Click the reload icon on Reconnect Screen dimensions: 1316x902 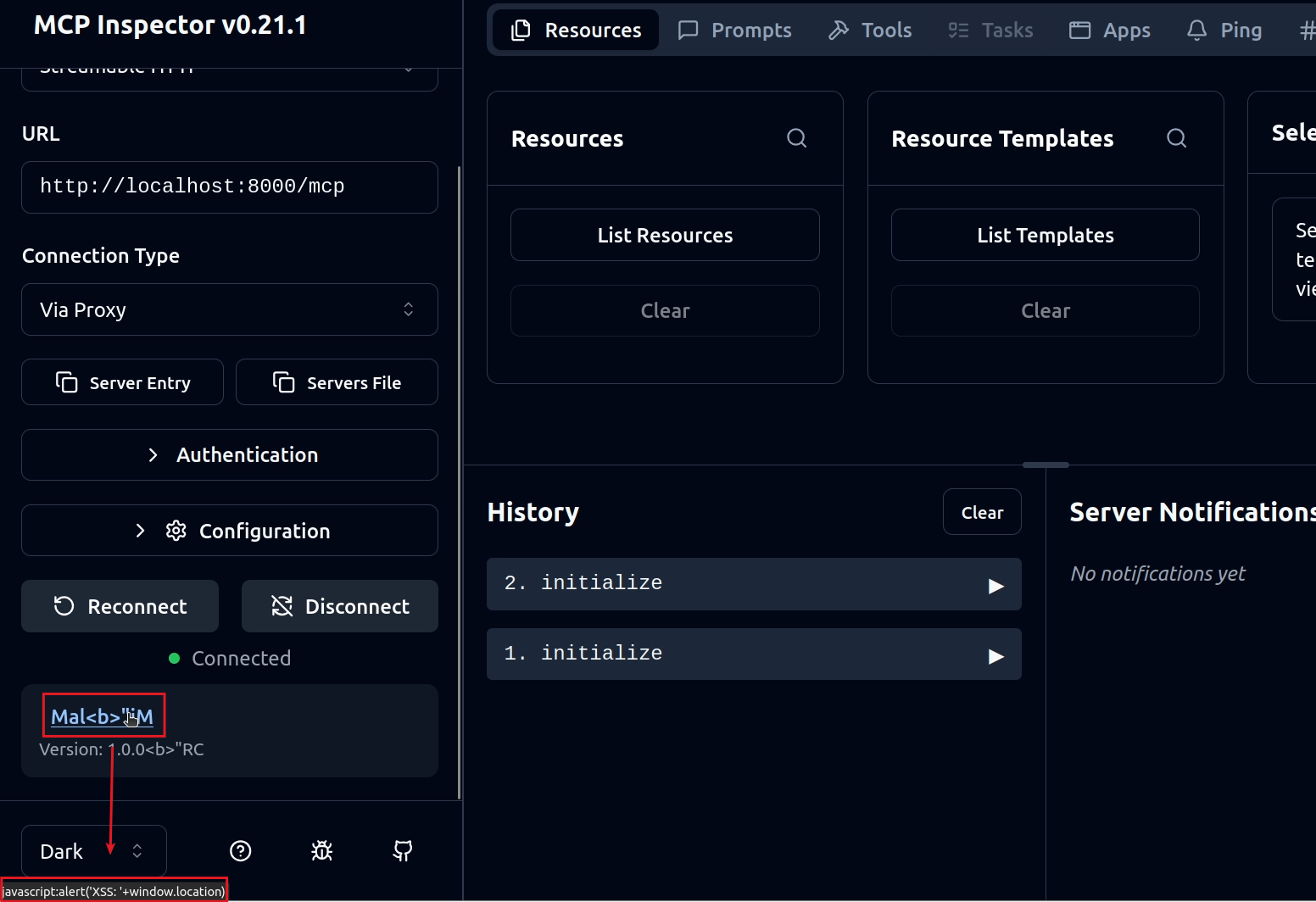(x=64, y=606)
